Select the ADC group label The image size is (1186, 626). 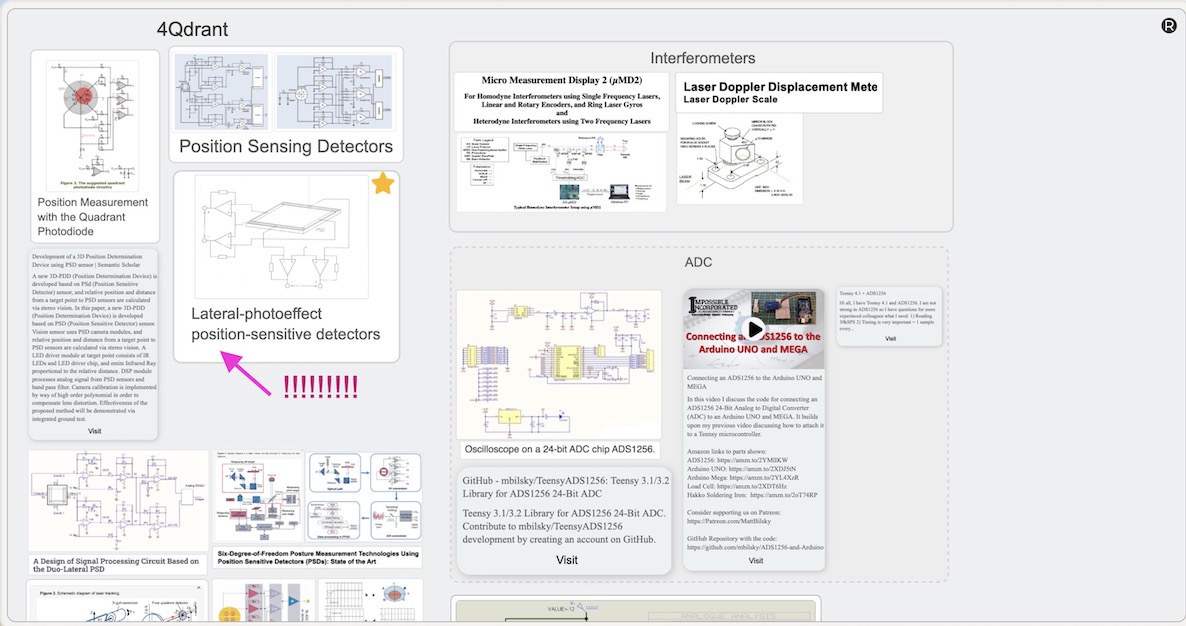click(x=699, y=261)
